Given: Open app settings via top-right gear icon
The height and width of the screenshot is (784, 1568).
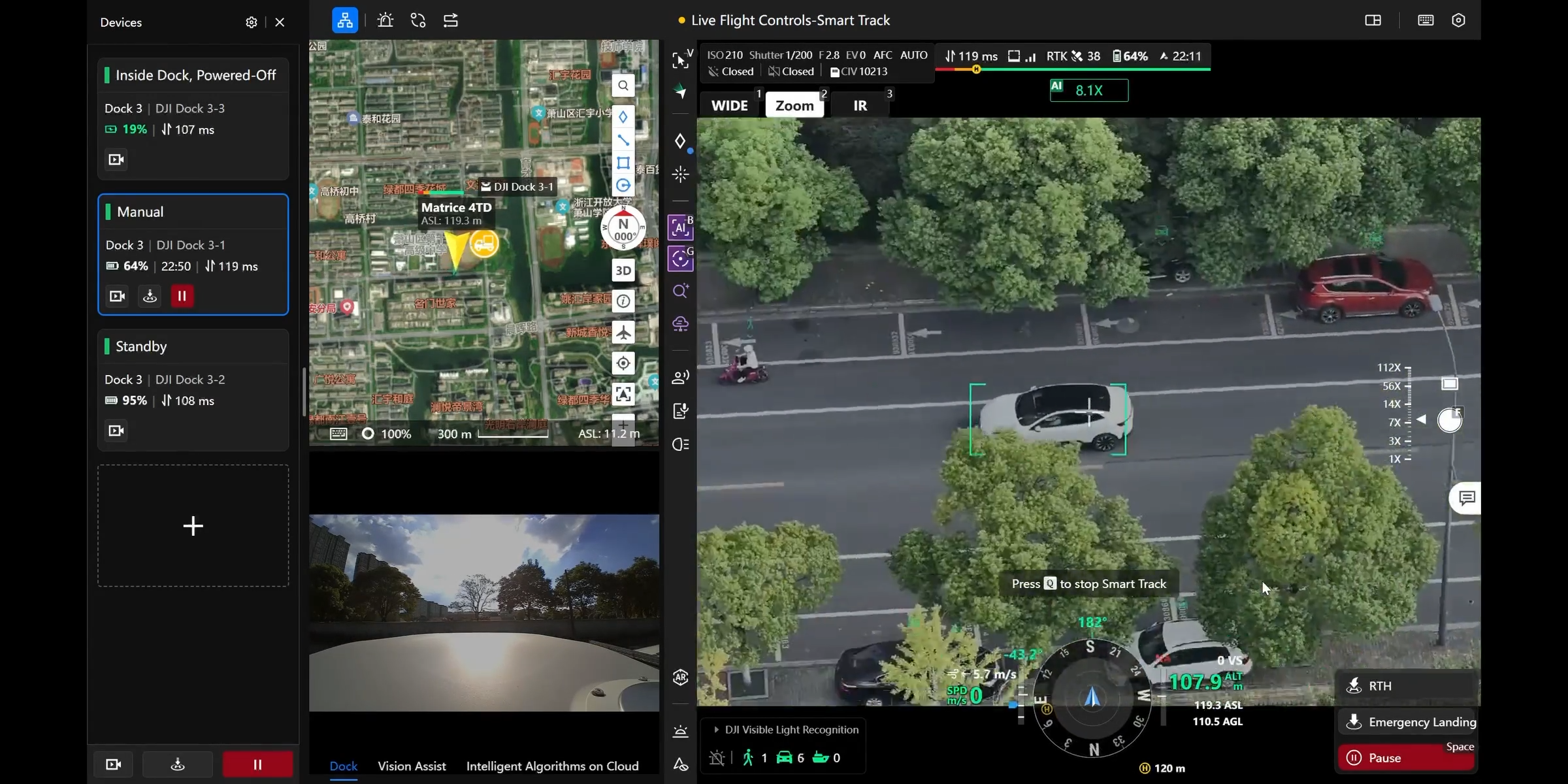Looking at the screenshot, I should [1459, 20].
